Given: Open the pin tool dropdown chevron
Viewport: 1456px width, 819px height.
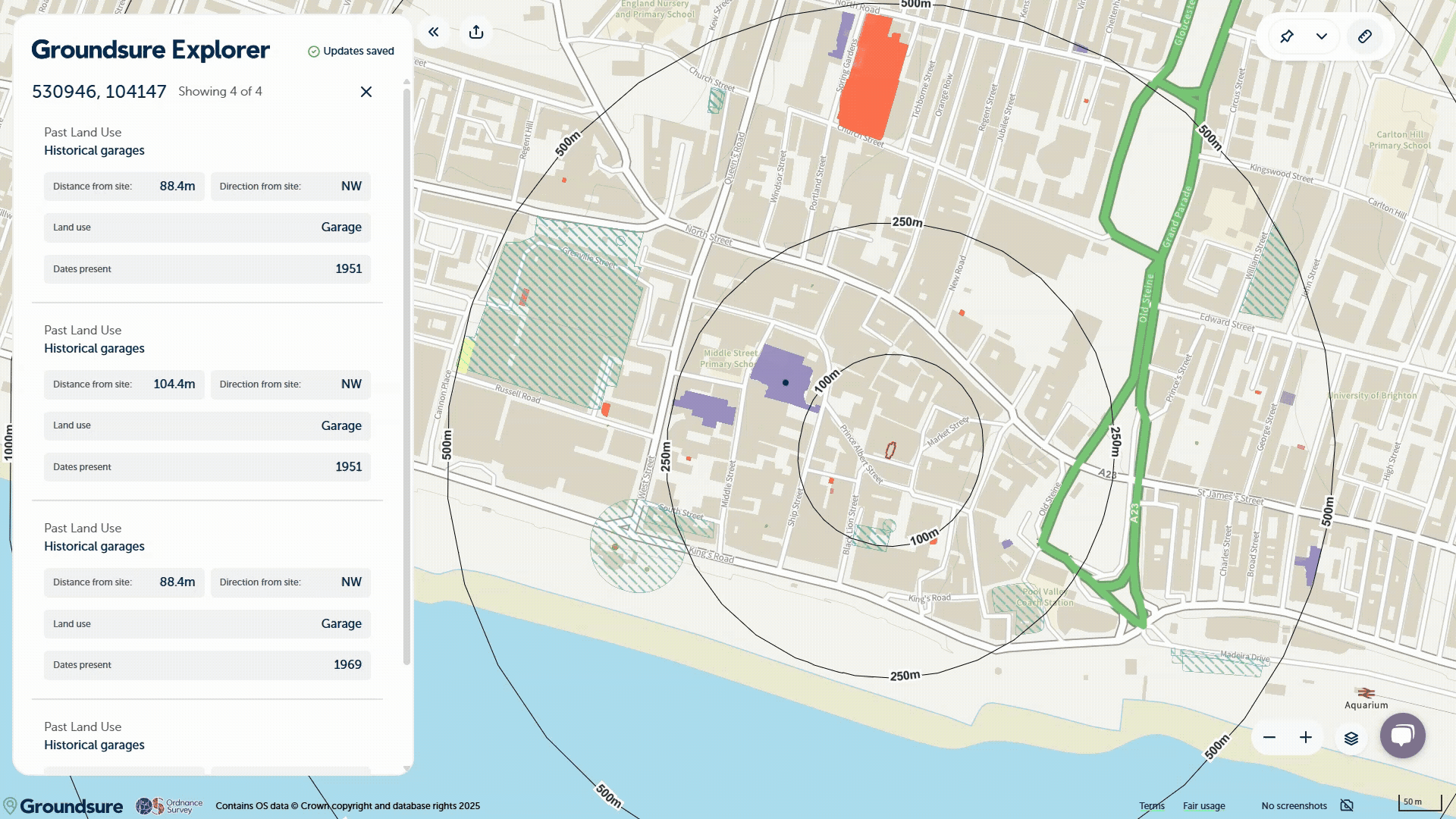Looking at the screenshot, I should (x=1322, y=36).
